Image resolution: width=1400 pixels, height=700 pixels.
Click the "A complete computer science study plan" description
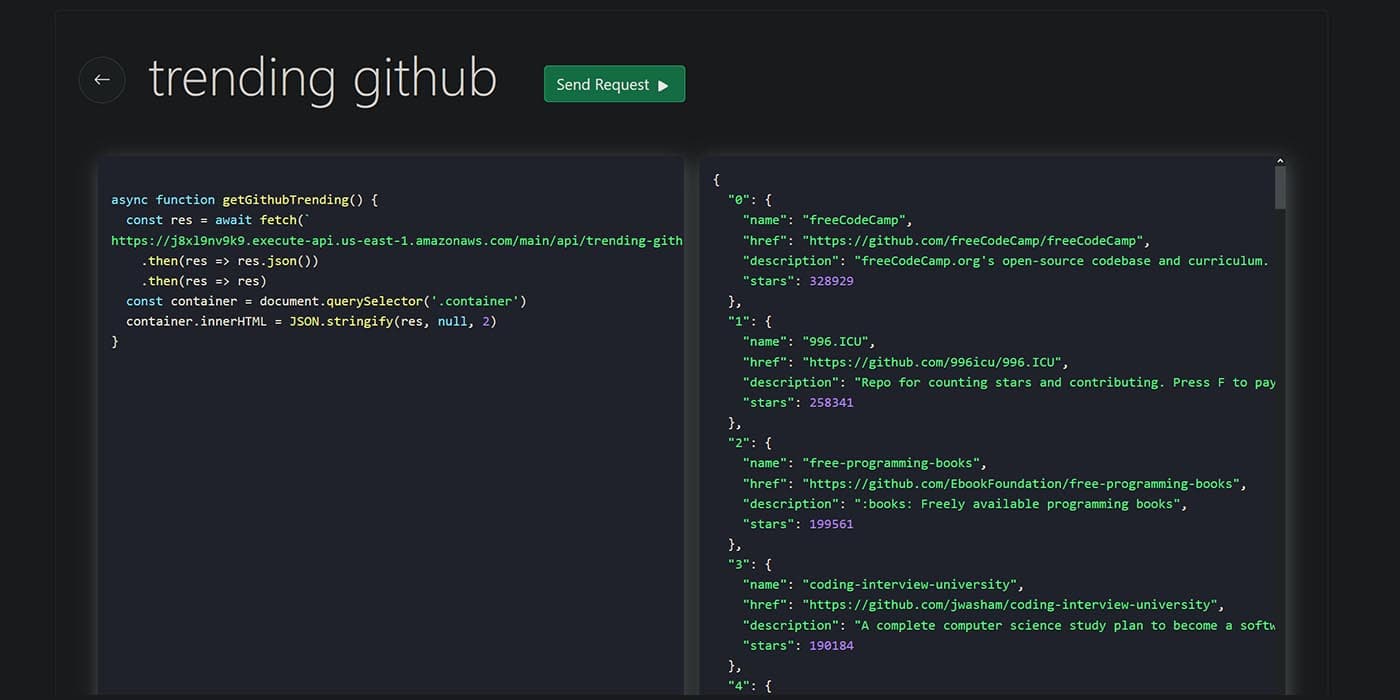pos(1064,625)
